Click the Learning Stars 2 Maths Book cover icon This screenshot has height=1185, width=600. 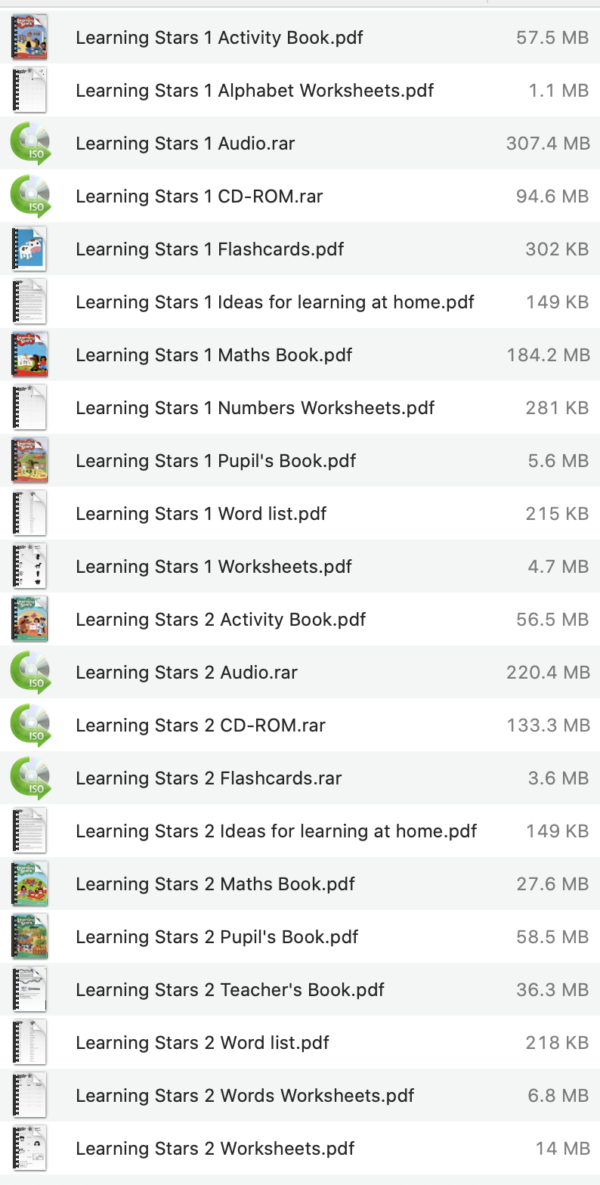click(x=29, y=884)
